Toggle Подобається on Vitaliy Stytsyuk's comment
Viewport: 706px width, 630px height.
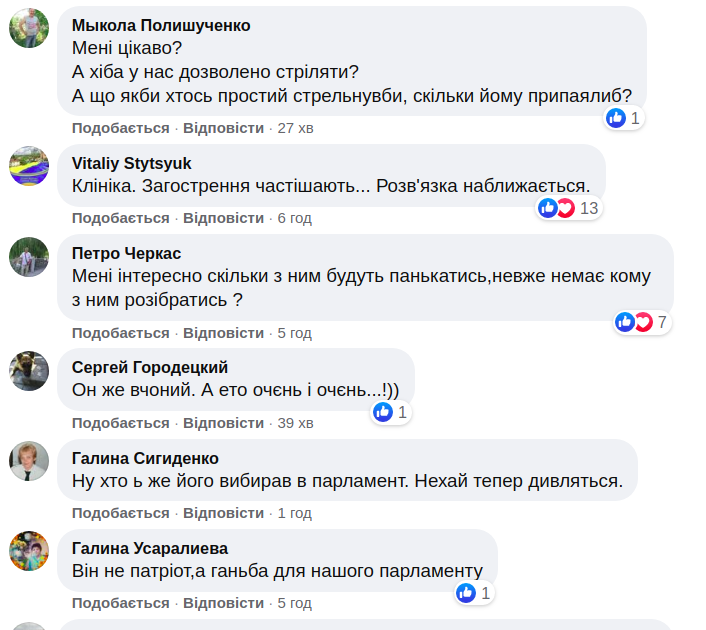pos(120,218)
